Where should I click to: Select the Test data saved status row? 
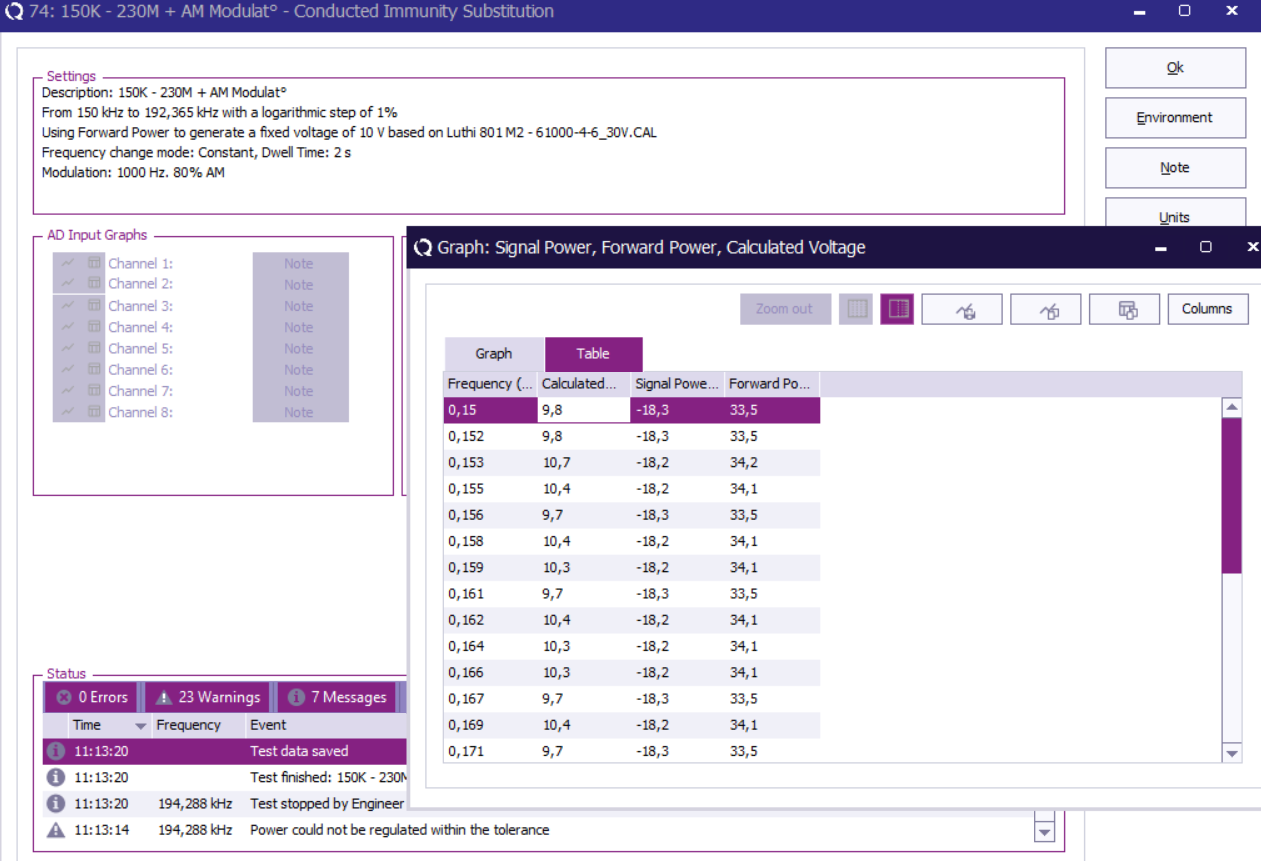coord(226,751)
